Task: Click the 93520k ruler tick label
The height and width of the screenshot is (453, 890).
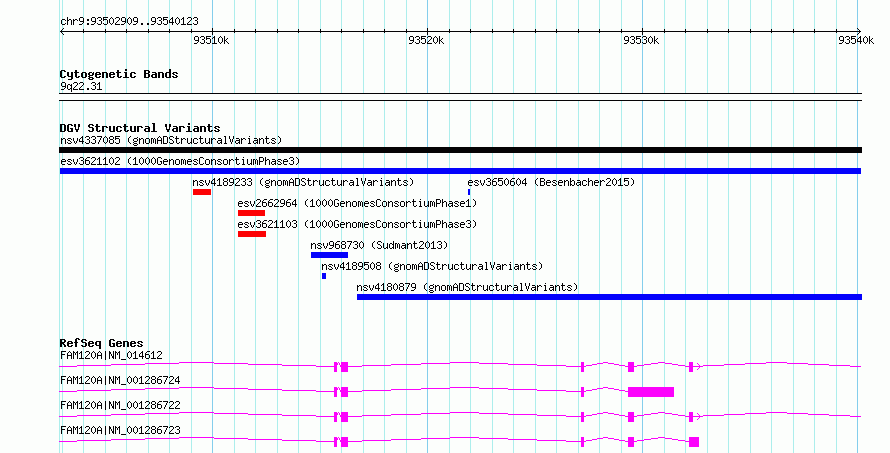Action: [x=426, y=40]
